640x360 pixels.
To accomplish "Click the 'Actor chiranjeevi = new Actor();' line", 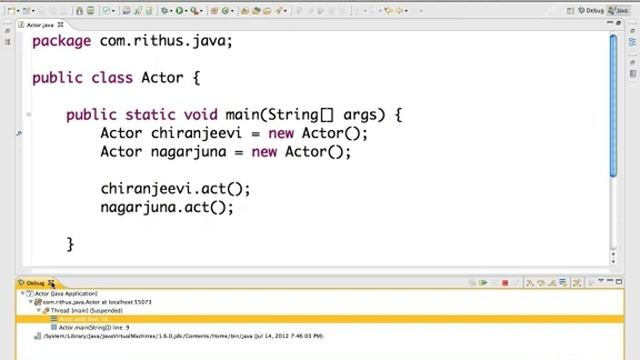I will point(234,133).
